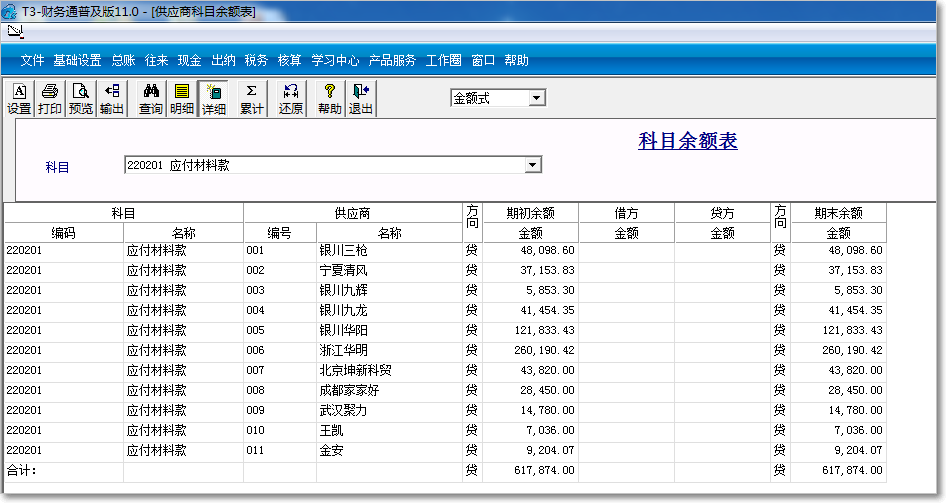Click the 累计 sigma cumulative icon
Viewport: 946px width, 503px height.
252,99
